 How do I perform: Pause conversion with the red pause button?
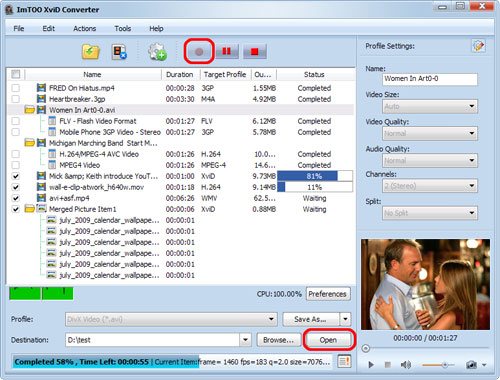click(227, 52)
